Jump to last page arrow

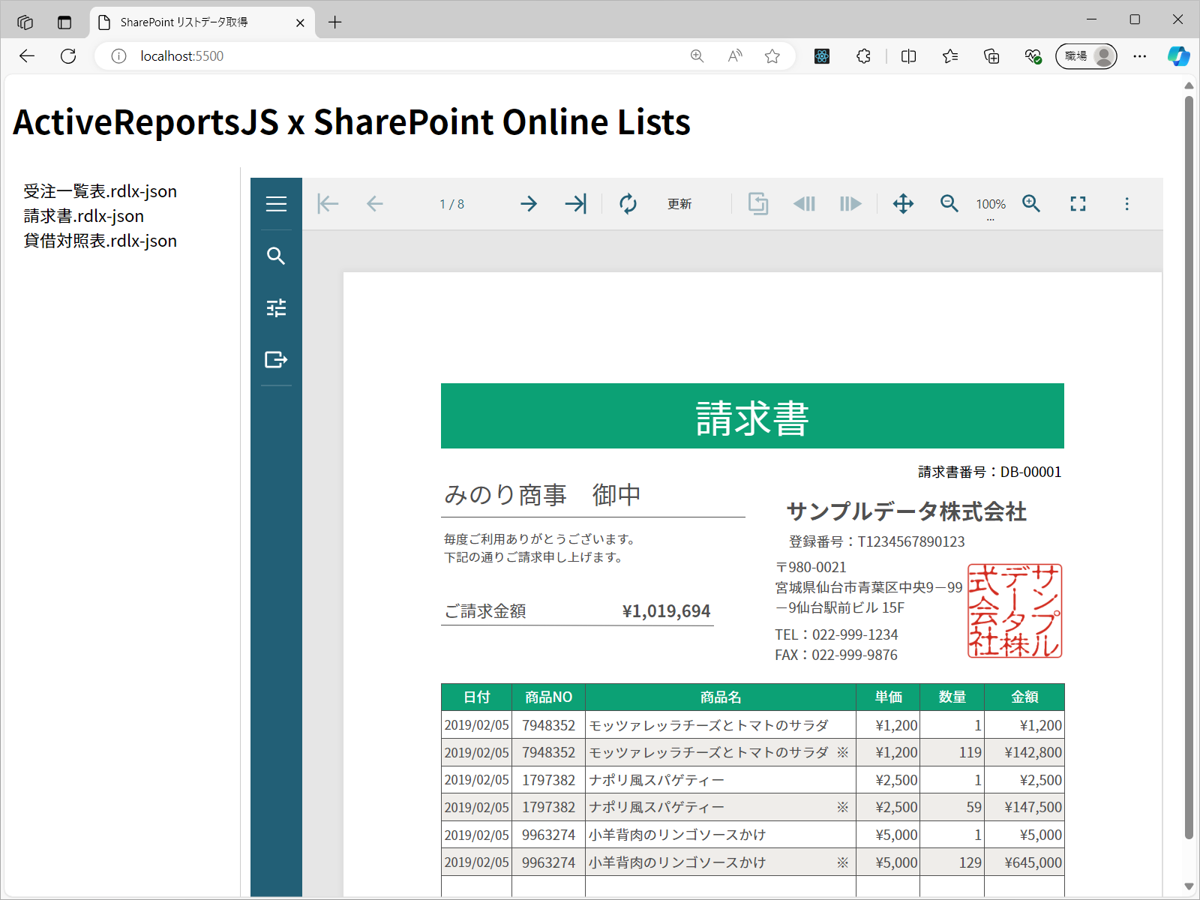coord(575,204)
